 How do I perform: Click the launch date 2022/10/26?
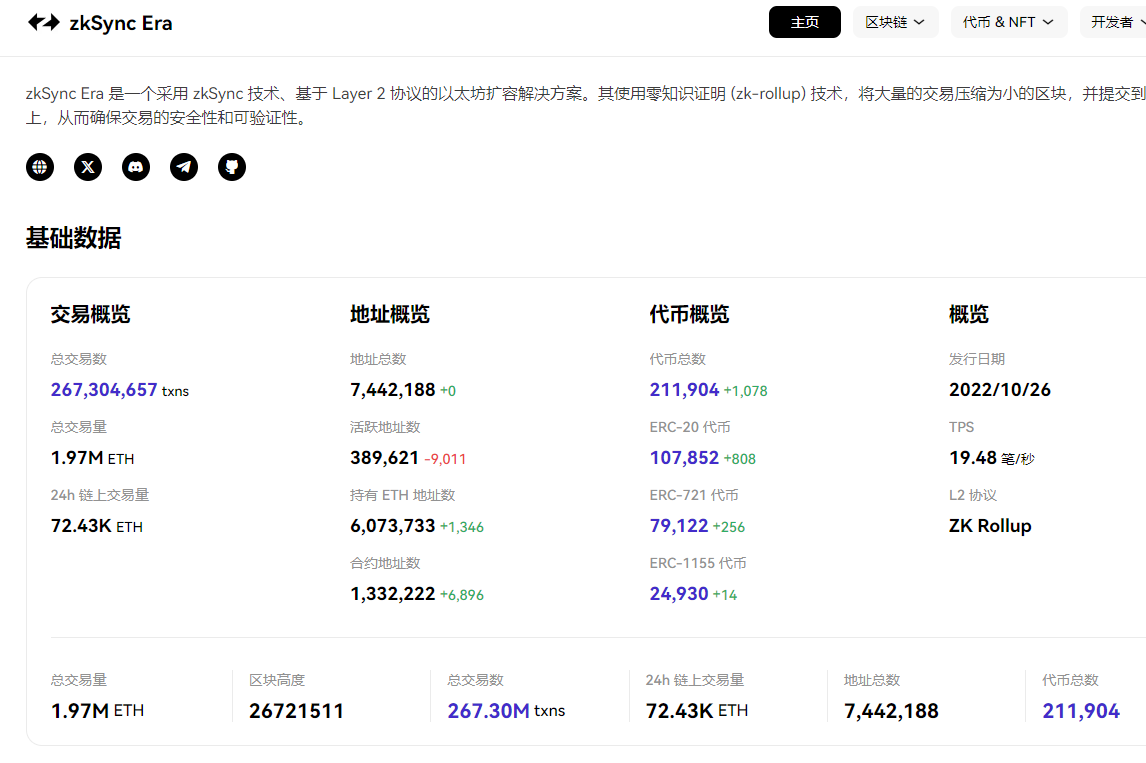pos(1000,390)
